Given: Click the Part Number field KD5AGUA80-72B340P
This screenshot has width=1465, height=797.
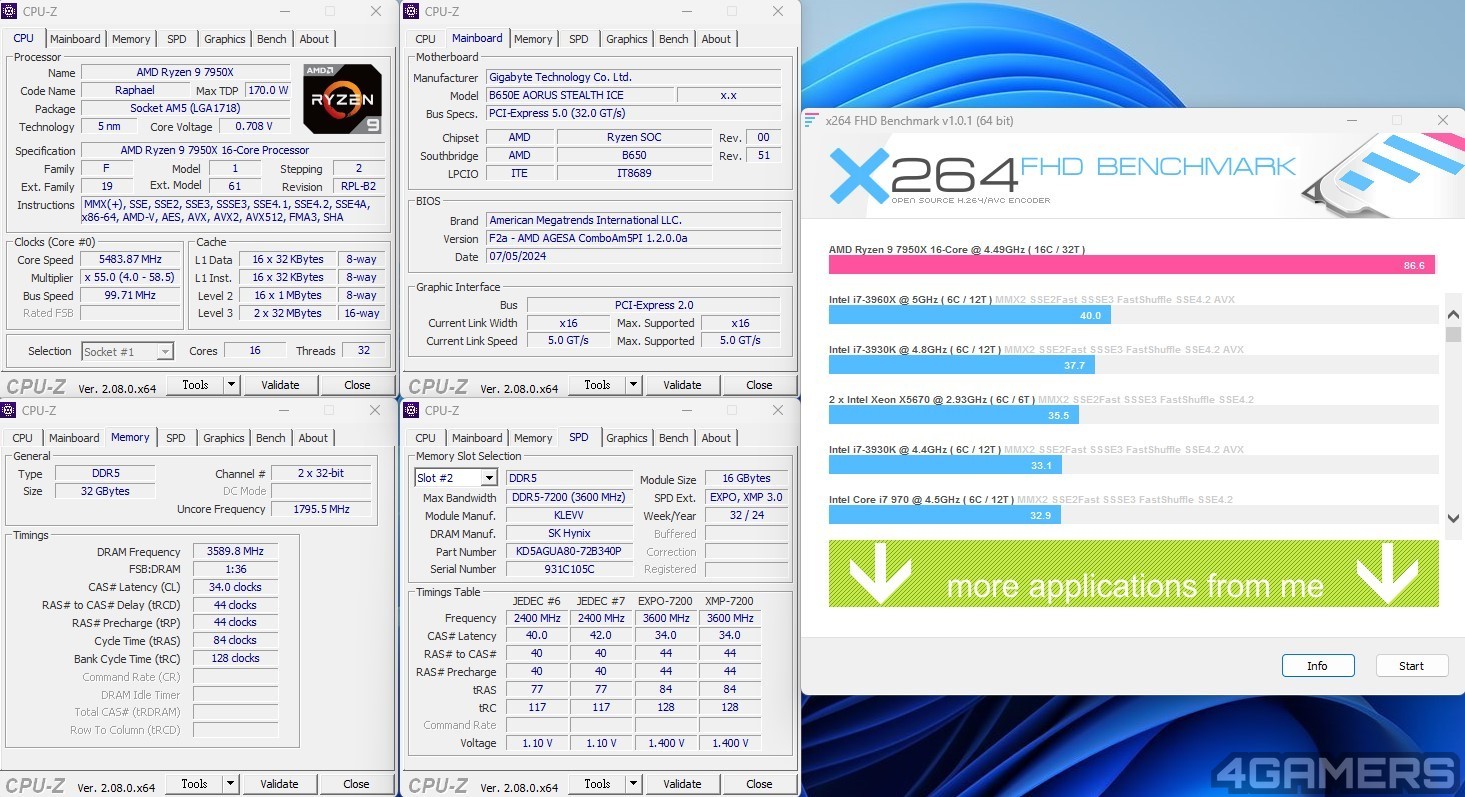Looking at the screenshot, I should (569, 552).
